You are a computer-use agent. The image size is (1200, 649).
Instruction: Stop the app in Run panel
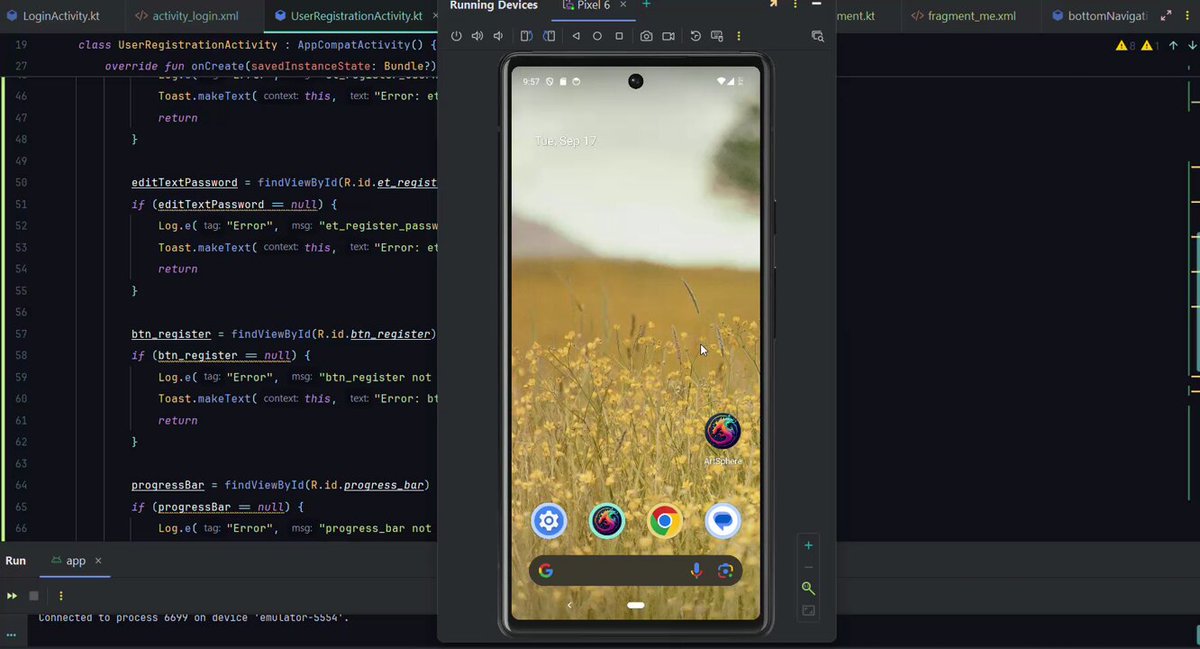click(34, 596)
